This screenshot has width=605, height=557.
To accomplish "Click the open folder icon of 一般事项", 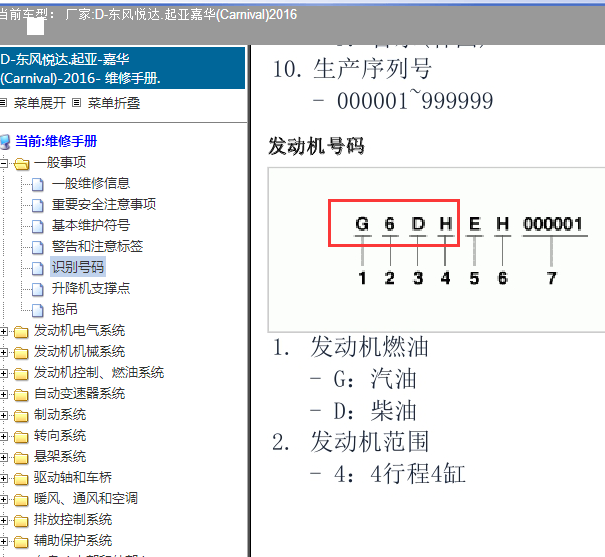I will (x=21, y=164).
